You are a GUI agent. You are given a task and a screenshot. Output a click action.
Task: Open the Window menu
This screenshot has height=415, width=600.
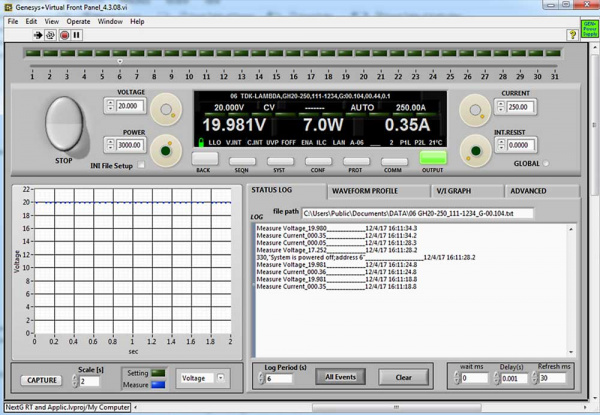(110, 21)
